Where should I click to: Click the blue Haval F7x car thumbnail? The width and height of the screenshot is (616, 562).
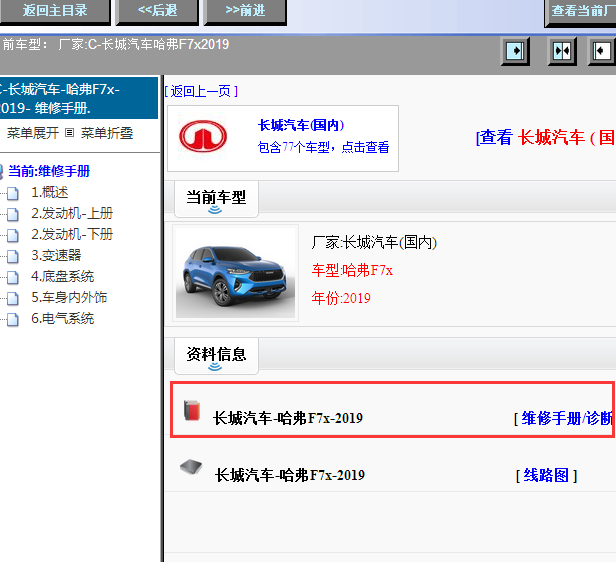[x=235, y=273]
